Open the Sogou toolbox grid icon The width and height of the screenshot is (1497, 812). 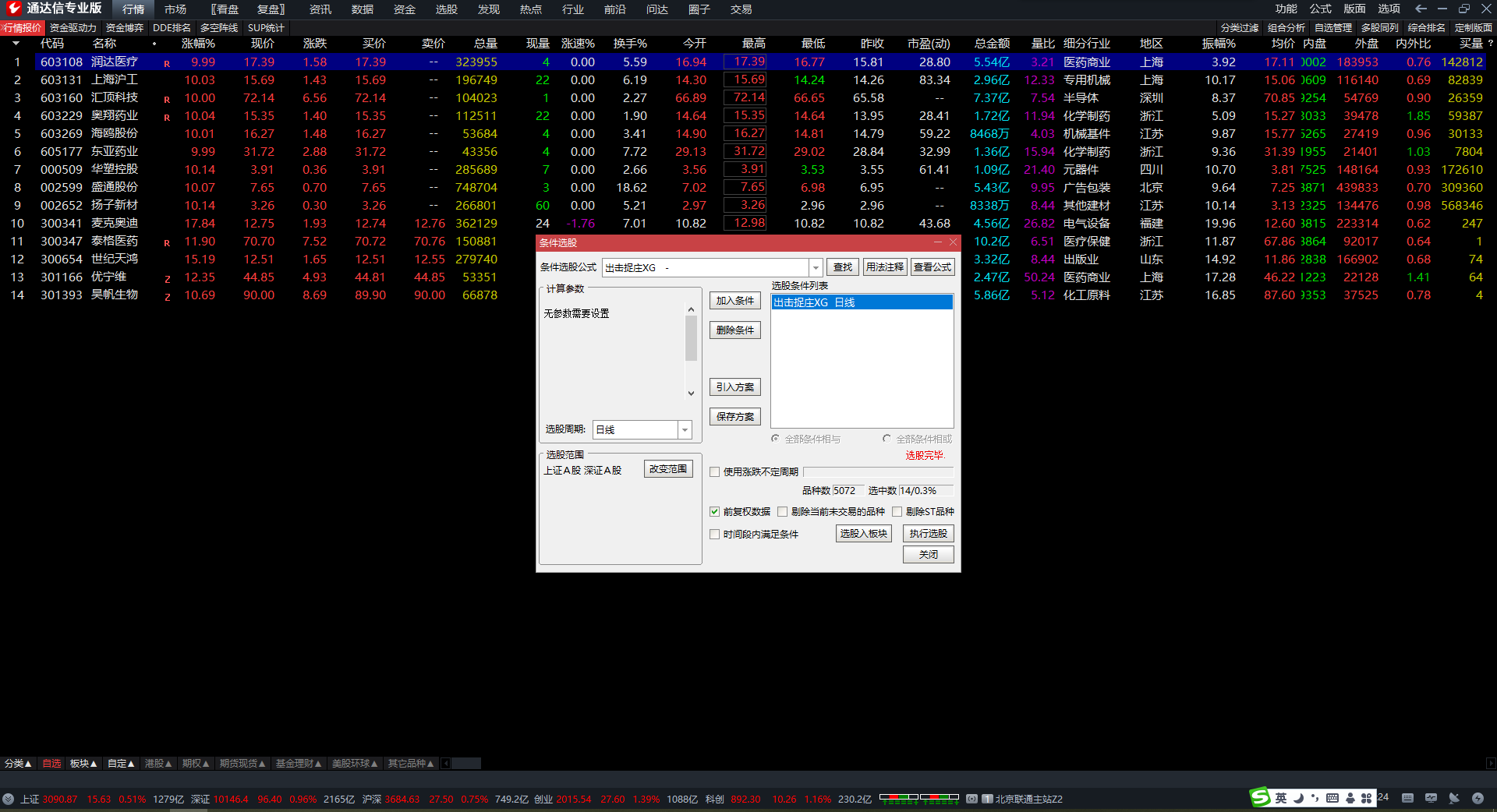(x=1366, y=798)
